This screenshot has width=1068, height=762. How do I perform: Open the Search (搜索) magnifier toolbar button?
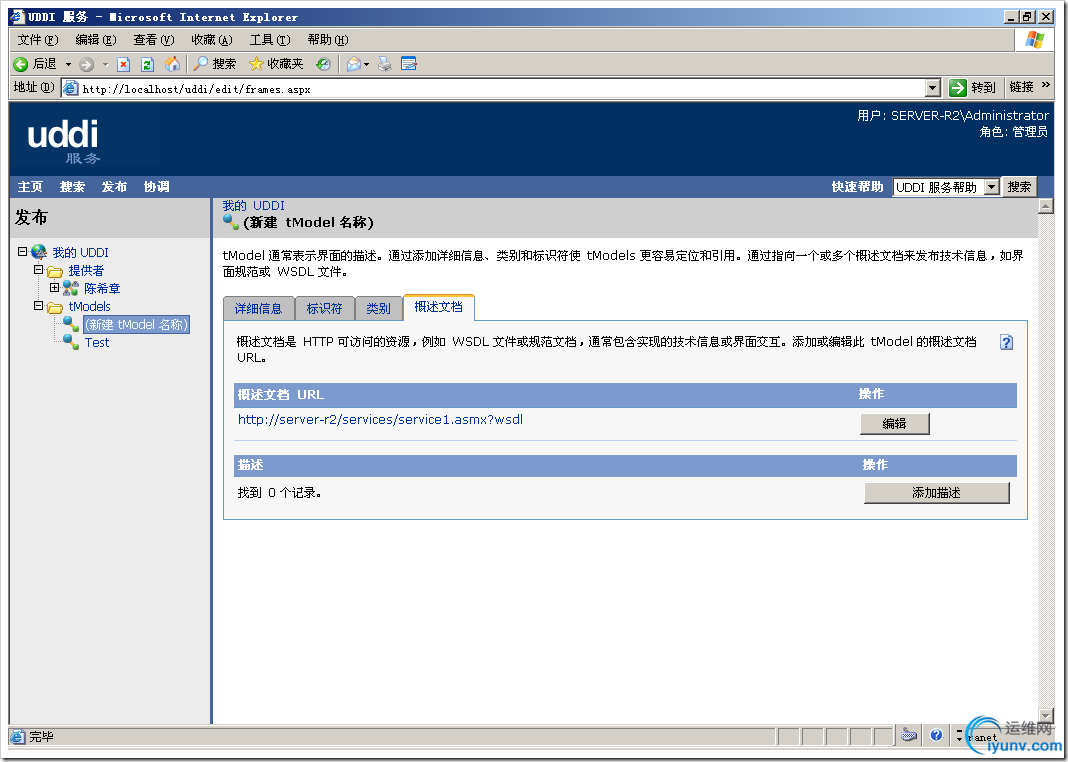215,64
